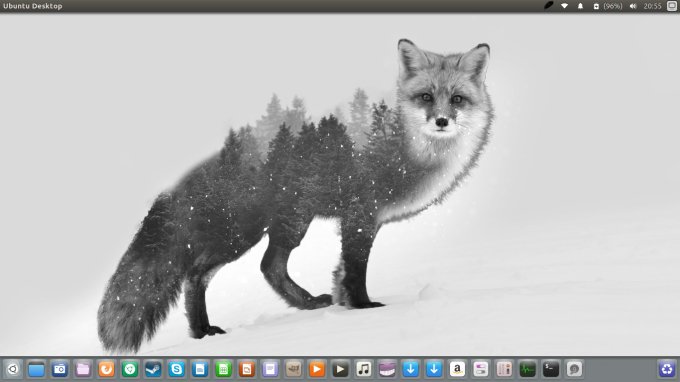Open the session menu icon at top-right corner
Screen dimensions: 680x382
tap(672, 6)
